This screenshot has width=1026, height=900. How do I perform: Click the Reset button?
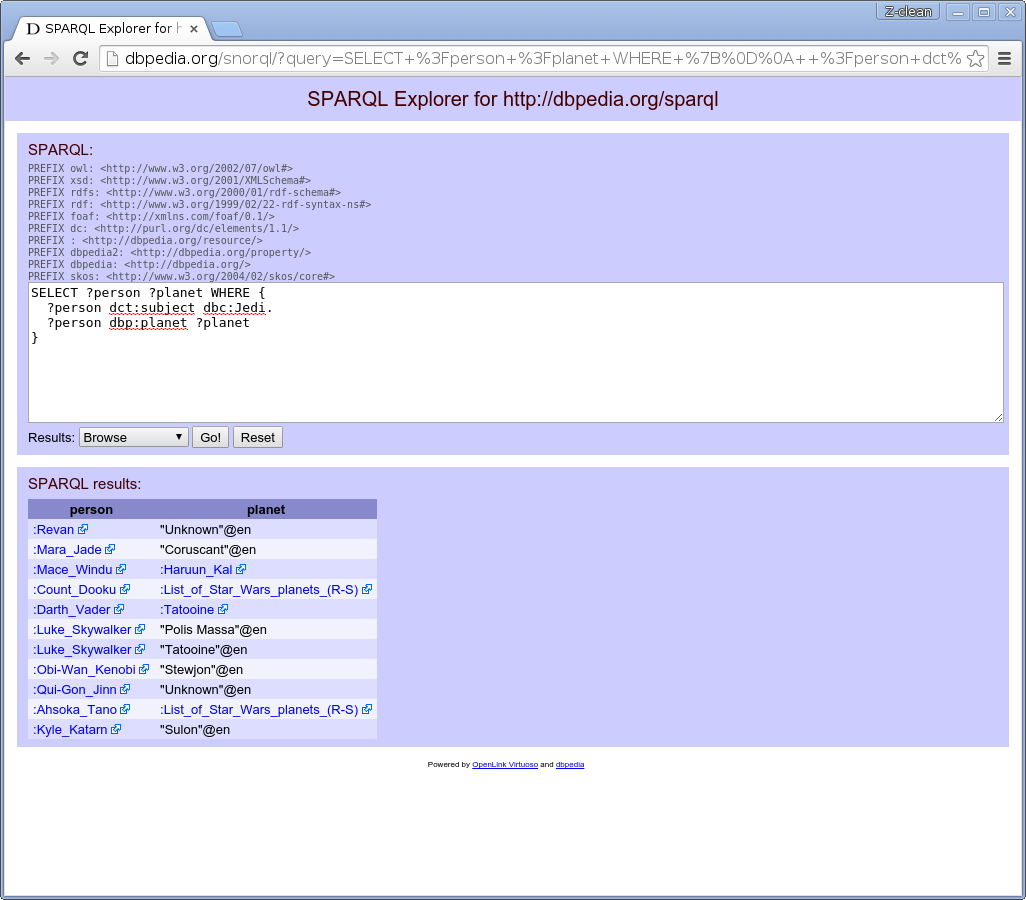point(257,437)
